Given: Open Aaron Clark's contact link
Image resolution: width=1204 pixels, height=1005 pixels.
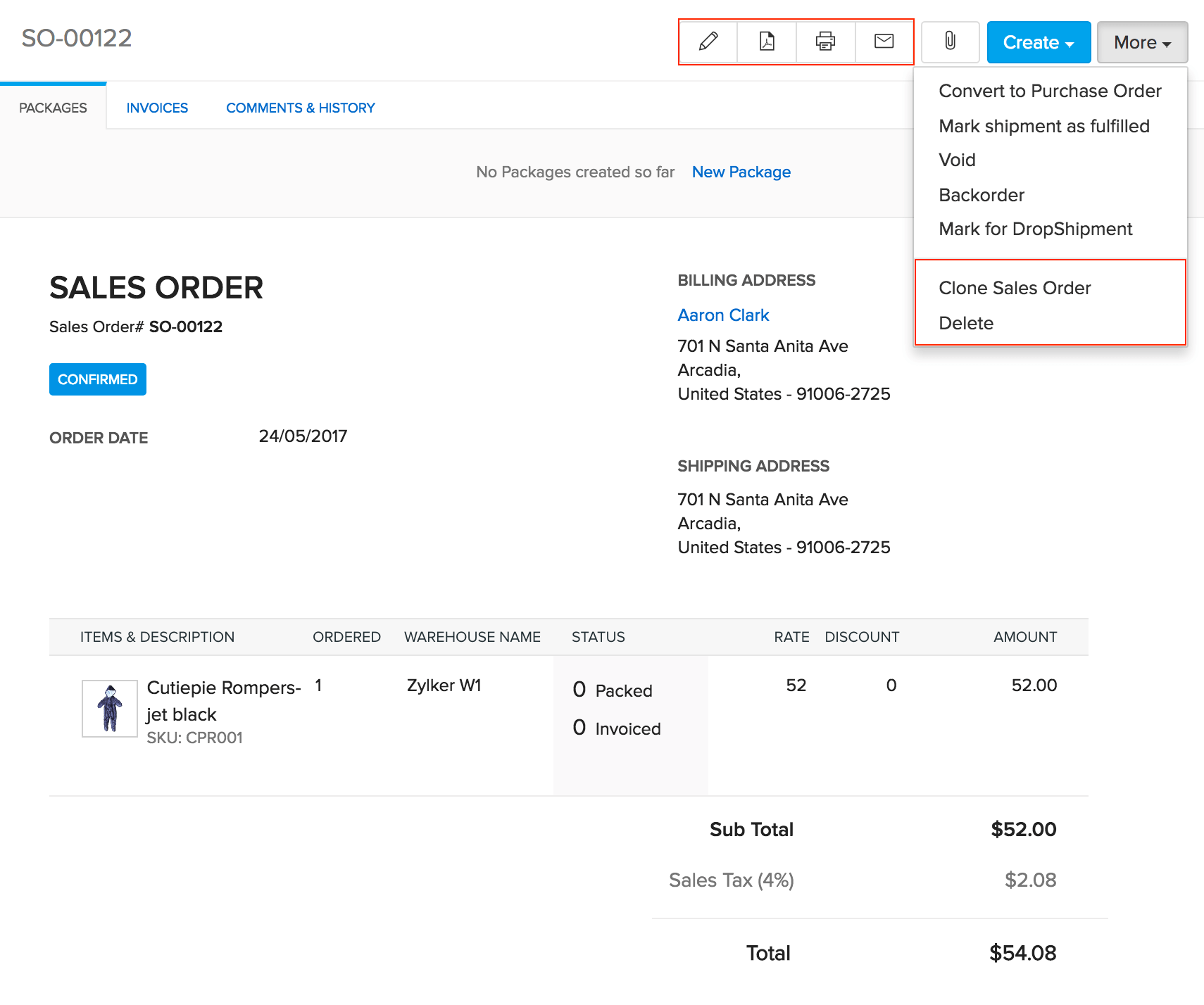Looking at the screenshot, I should click(723, 315).
